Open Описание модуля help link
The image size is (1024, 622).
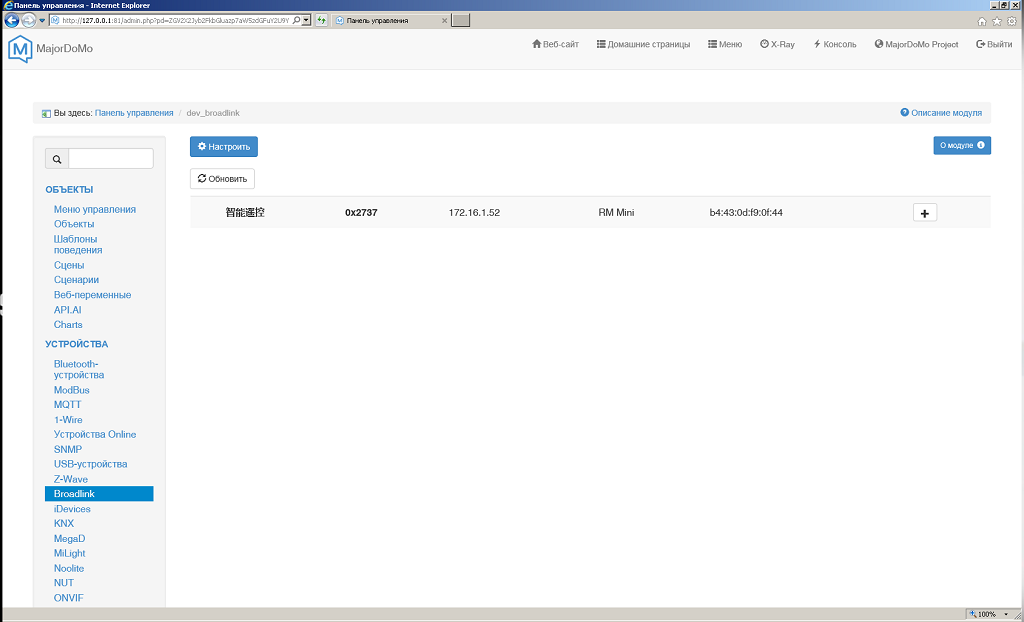point(941,112)
